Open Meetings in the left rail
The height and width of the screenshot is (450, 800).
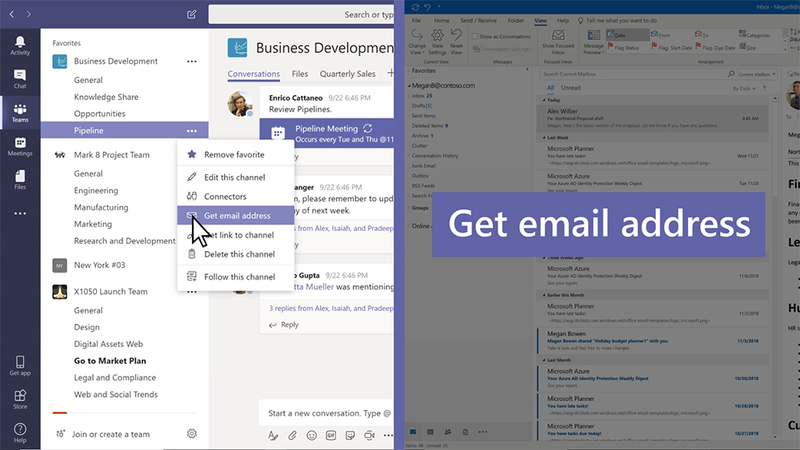(x=20, y=147)
